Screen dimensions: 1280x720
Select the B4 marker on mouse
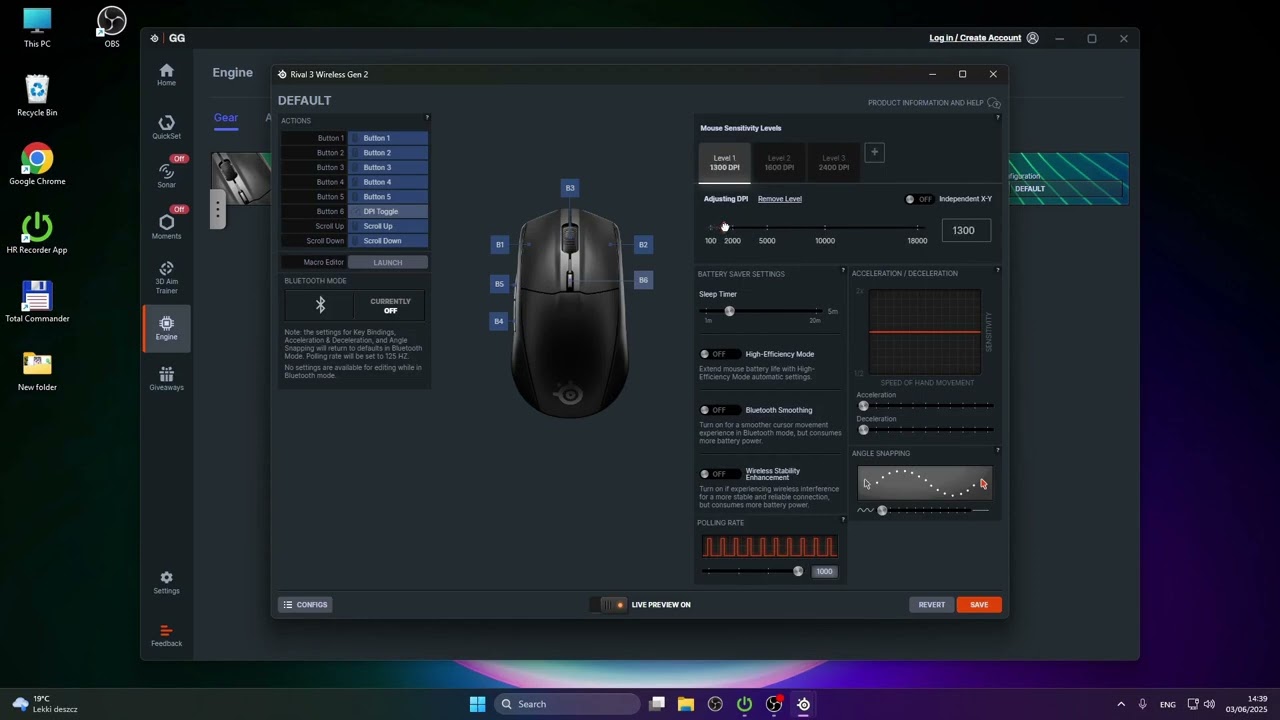point(498,321)
